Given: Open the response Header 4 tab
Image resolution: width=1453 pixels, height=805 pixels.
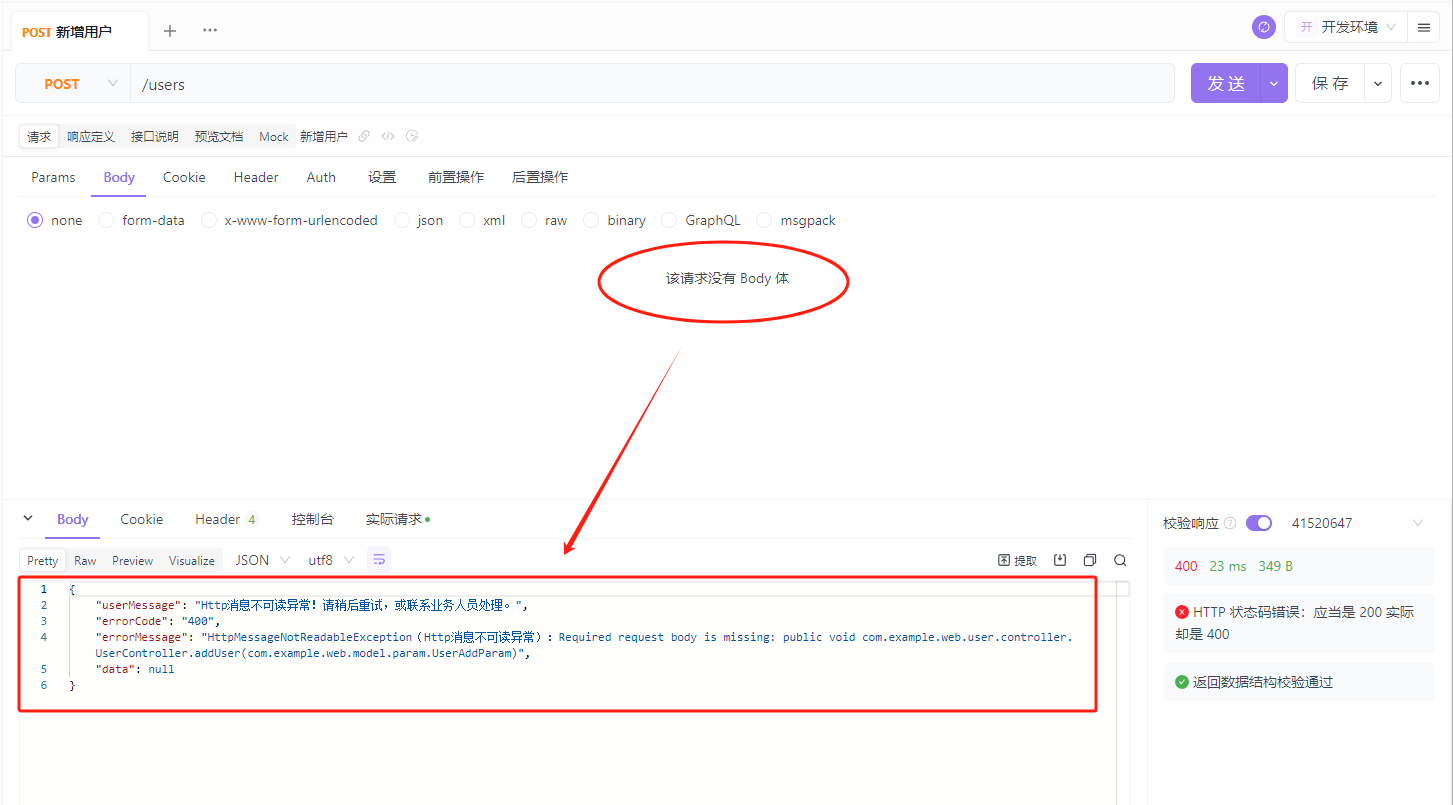Looking at the screenshot, I should pos(227,519).
